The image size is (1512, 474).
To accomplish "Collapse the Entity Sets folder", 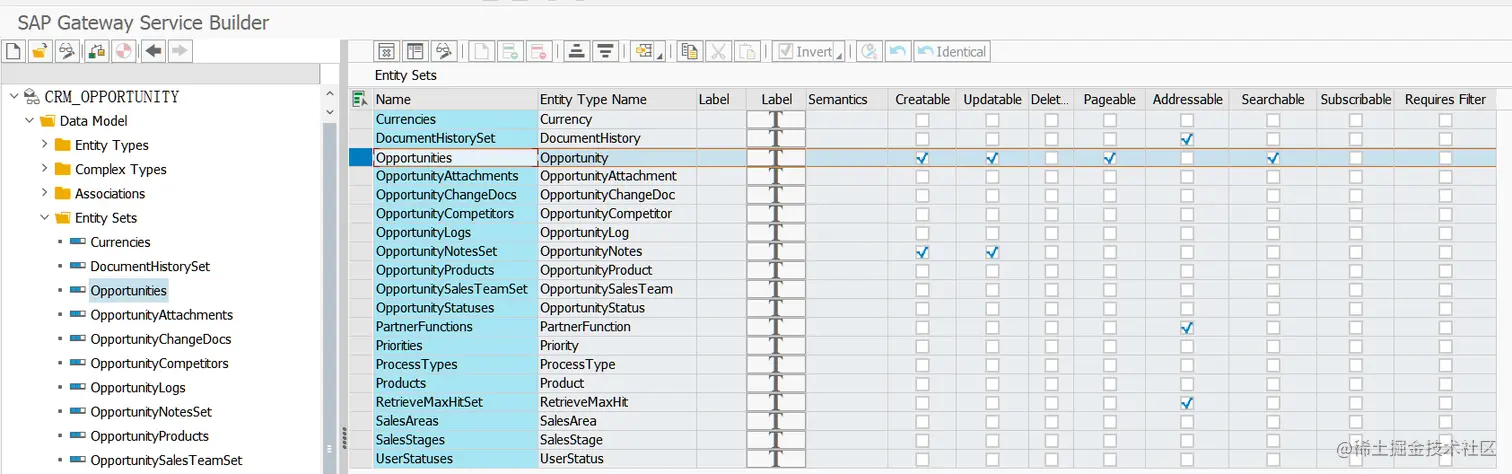I will click(45, 217).
